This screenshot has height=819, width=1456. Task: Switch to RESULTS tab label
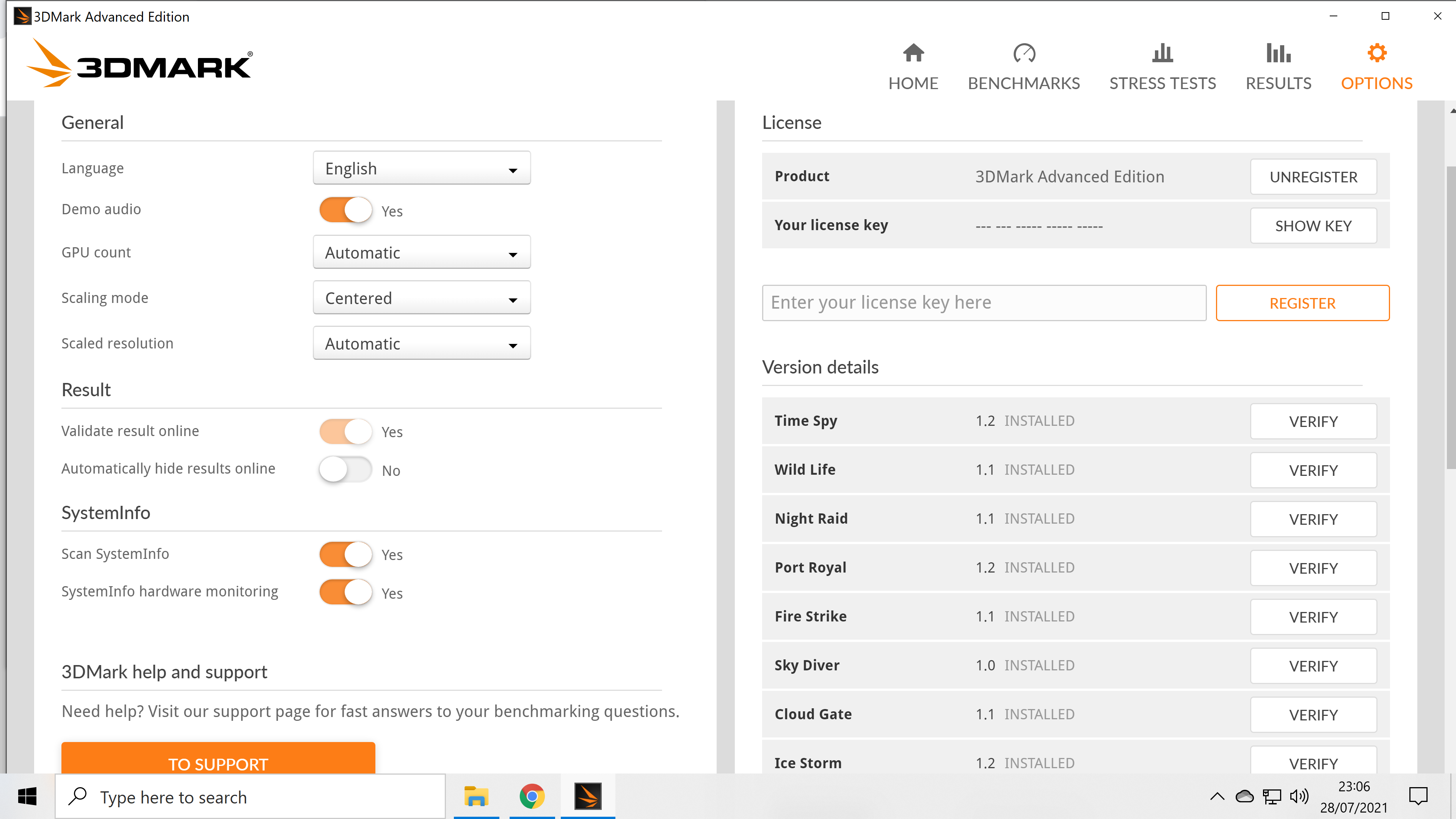(x=1278, y=84)
